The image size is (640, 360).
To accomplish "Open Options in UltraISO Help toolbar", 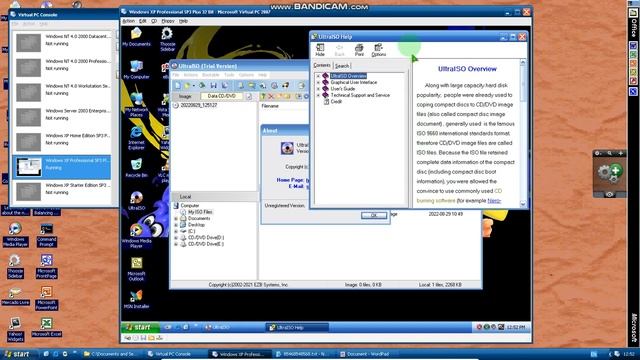I will pos(378,50).
